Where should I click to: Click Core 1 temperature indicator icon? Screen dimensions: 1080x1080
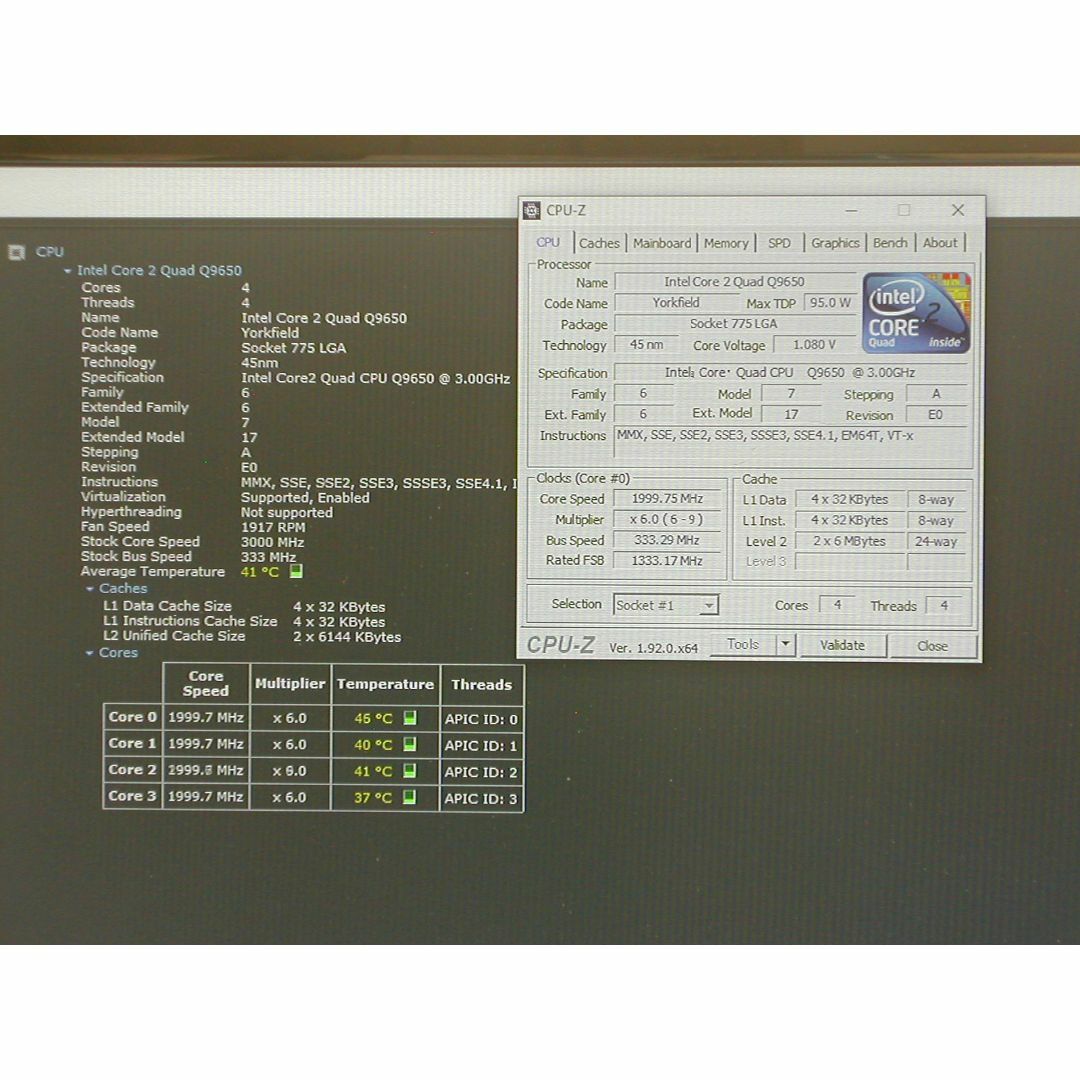tap(410, 745)
